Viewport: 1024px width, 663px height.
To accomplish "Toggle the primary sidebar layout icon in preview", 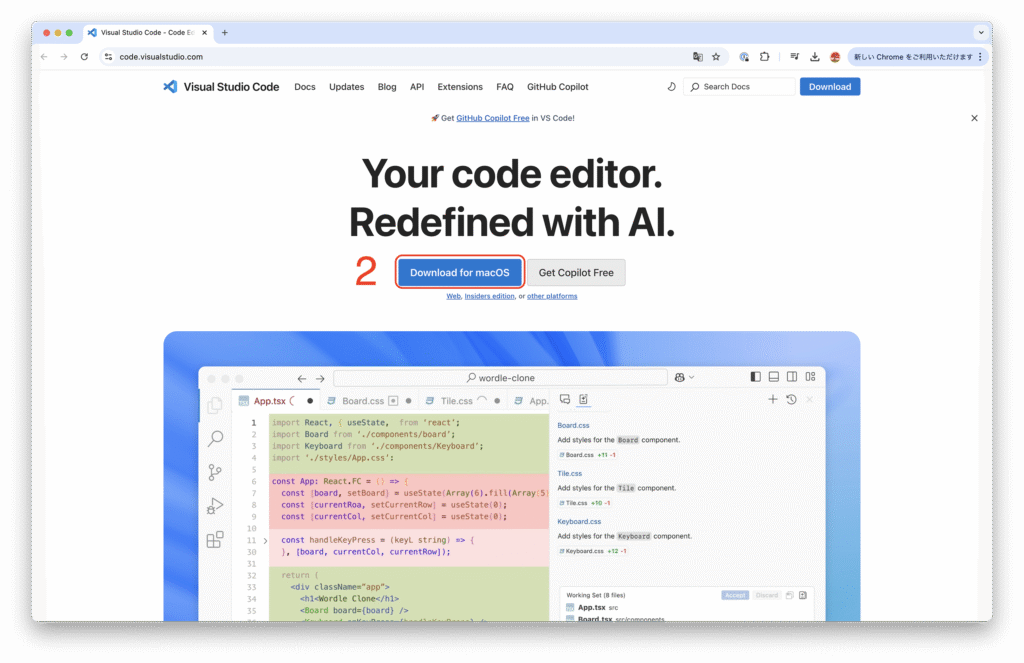I will pyautogui.click(x=756, y=377).
